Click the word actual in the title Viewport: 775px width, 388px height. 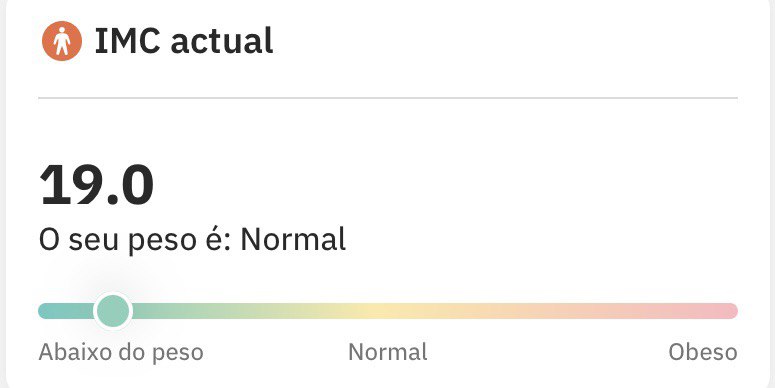(221, 42)
